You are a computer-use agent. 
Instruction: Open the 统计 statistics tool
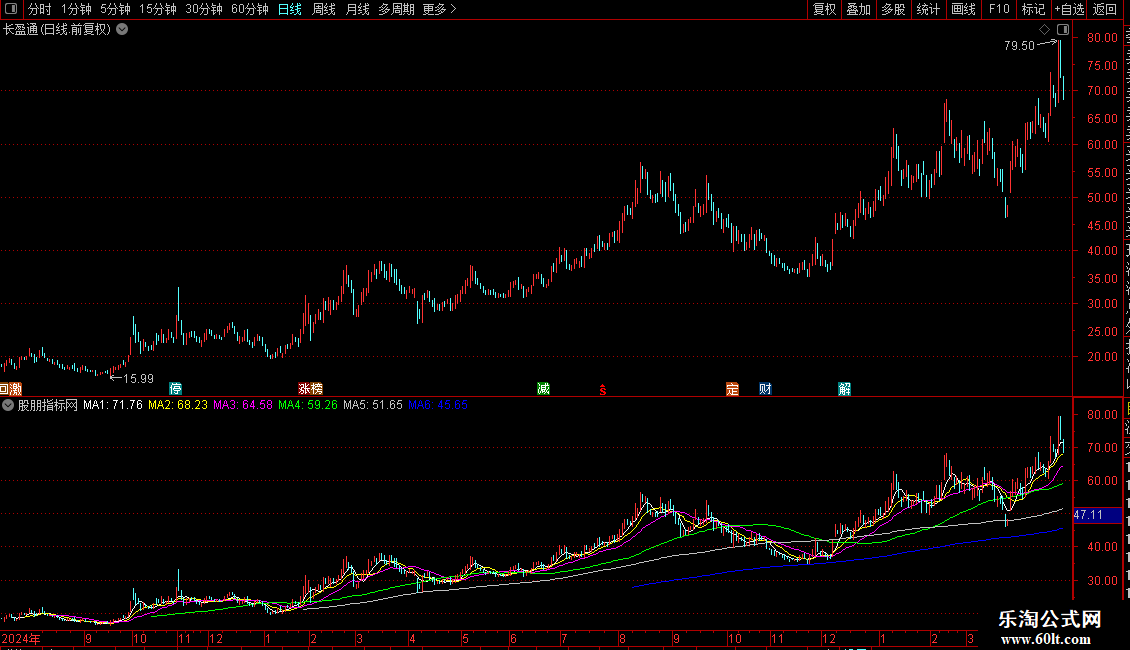point(927,9)
